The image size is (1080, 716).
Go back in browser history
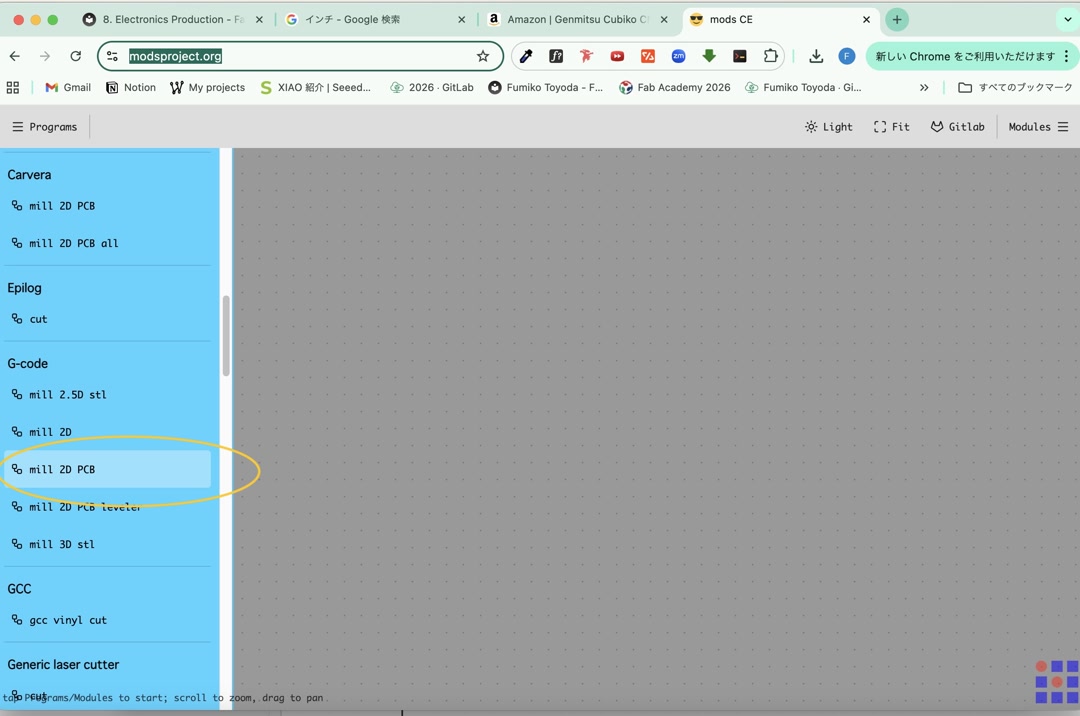pos(14,56)
